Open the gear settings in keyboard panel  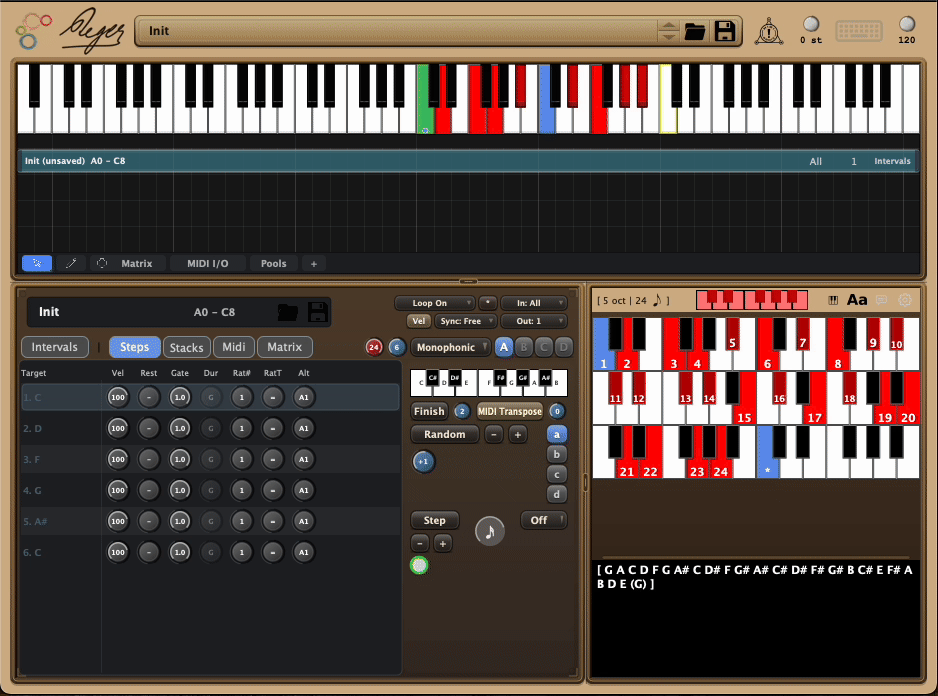[x=905, y=300]
